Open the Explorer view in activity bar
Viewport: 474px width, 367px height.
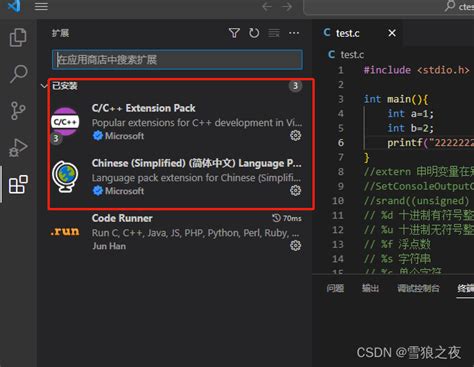coord(18,37)
